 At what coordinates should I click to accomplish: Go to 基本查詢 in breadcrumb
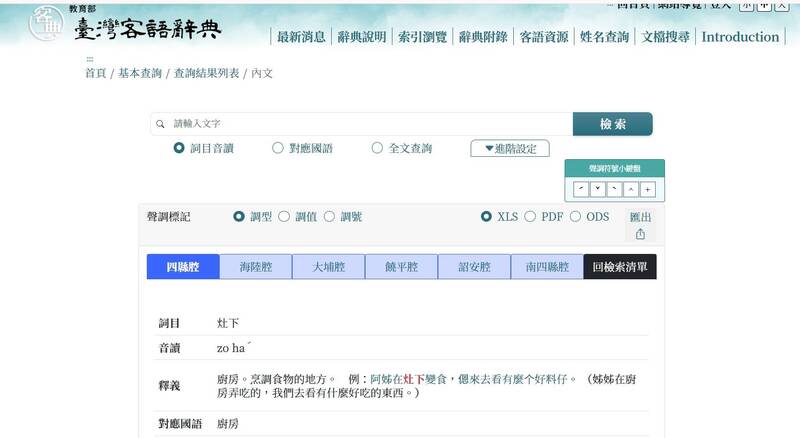click(x=140, y=73)
